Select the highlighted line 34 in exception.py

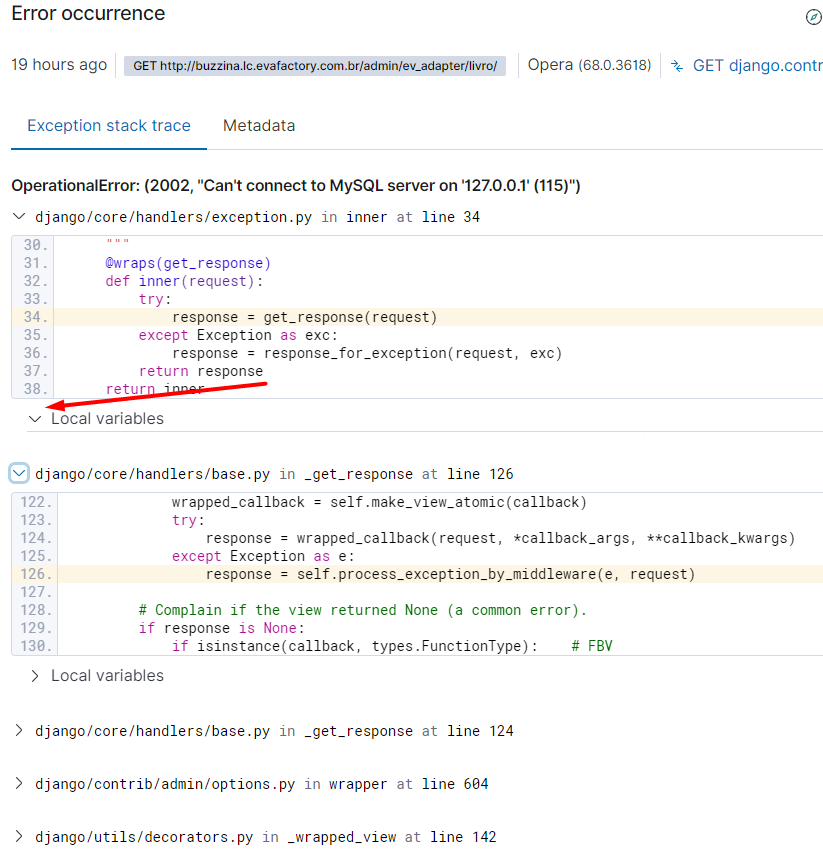click(x=290, y=316)
